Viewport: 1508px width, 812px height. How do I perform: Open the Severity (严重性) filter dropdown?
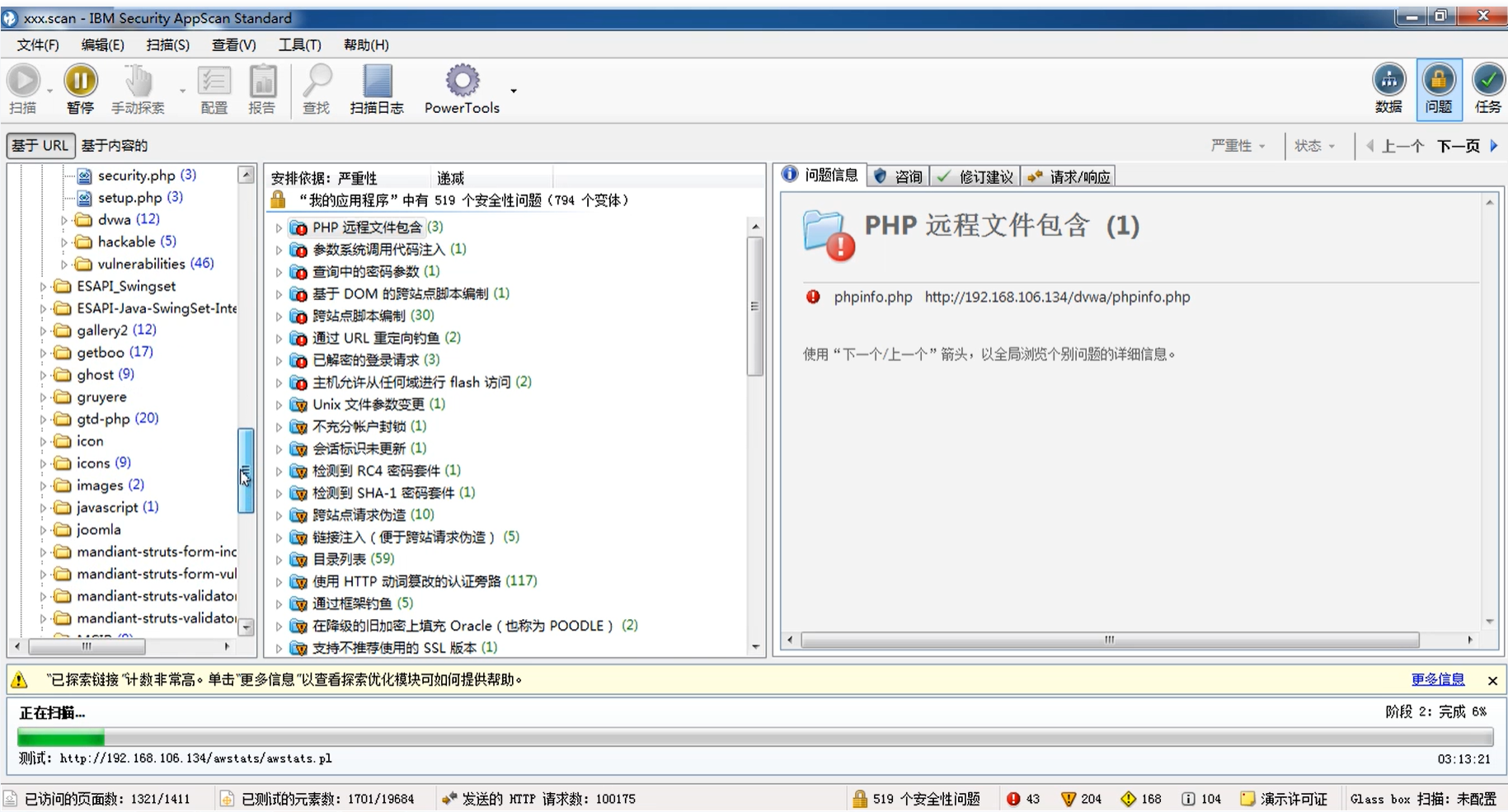point(1238,146)
